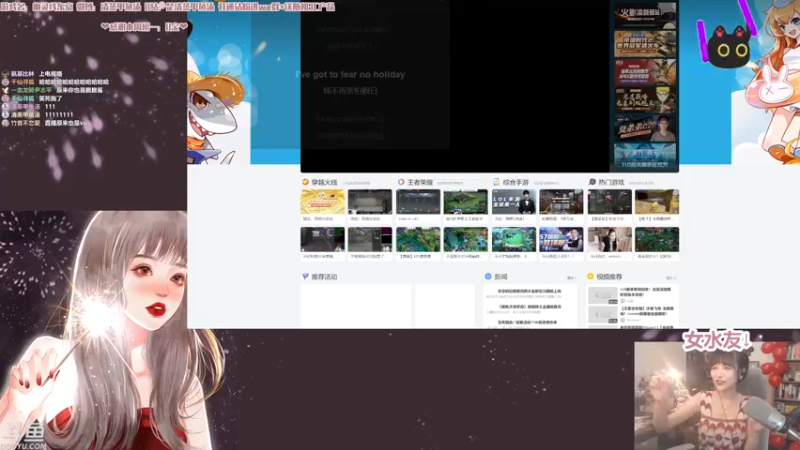Click chat message '笑死我了'

tap(51, 98)
